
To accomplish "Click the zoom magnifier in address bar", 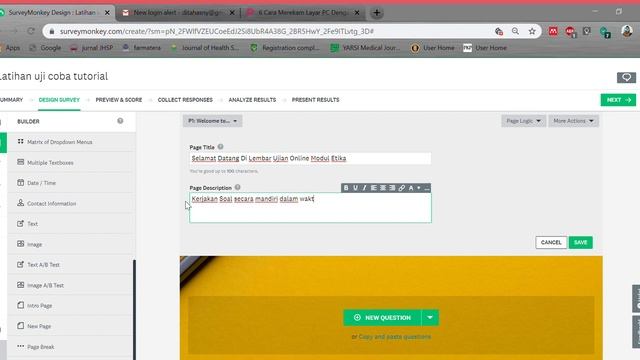I will pos(515,31).
